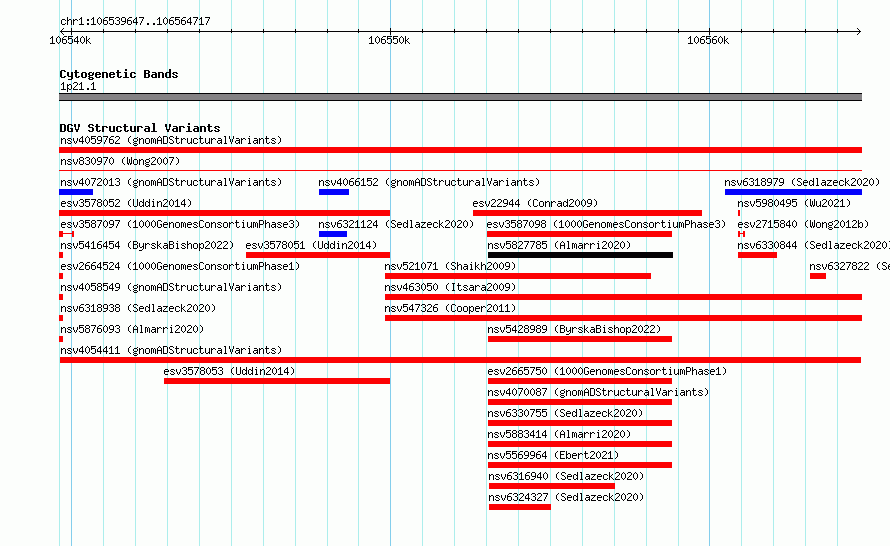Click the red nsv6316940 variant bar
The width and height of the screenshot is (890, 546).
pyautogui.click(x=552, y=486)
